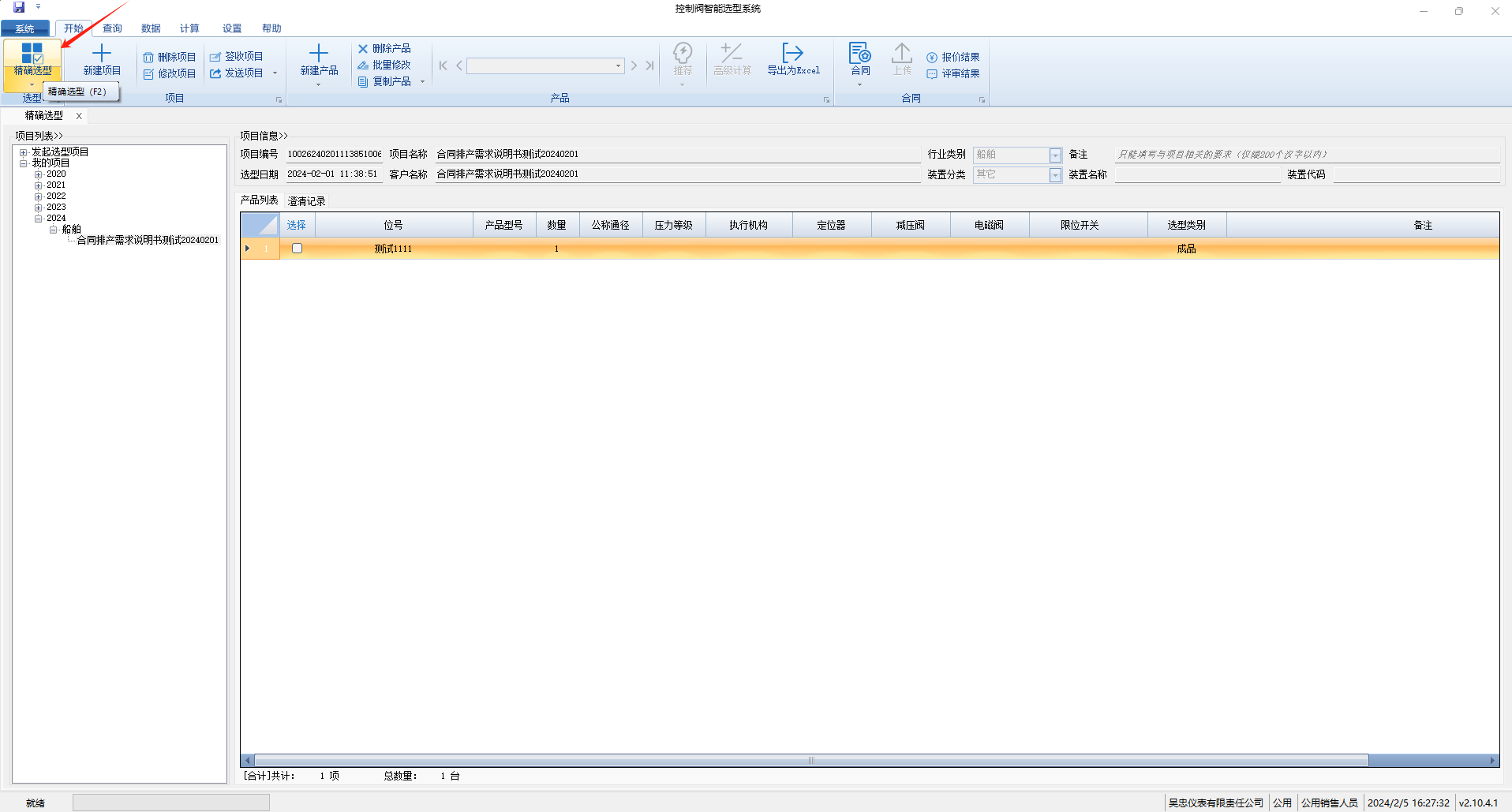Click the 装置名称 input field
The image size is (1512, 812).
(x=1196, y=175)
